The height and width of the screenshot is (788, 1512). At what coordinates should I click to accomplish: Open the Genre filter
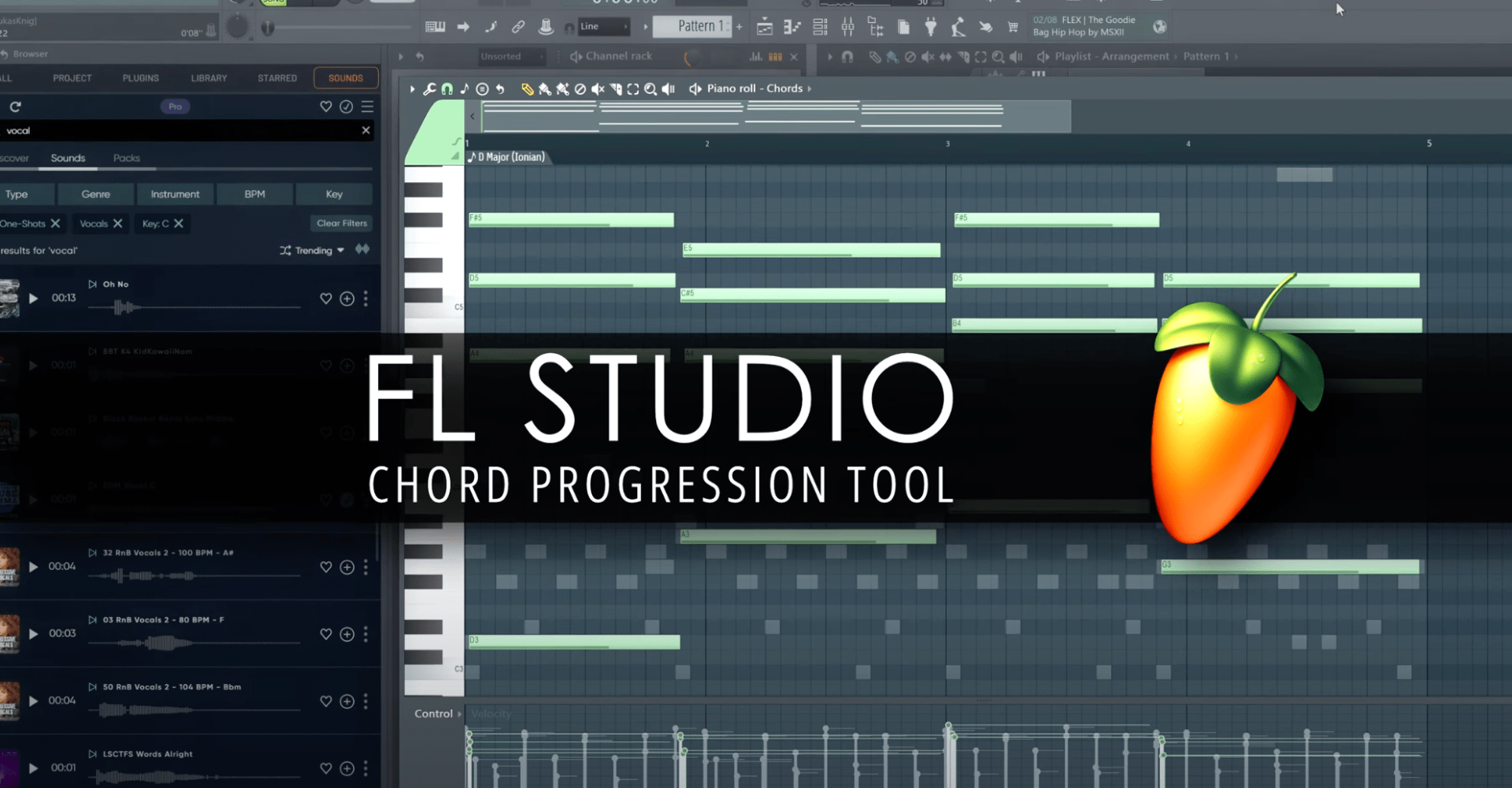tap(96, 194)
